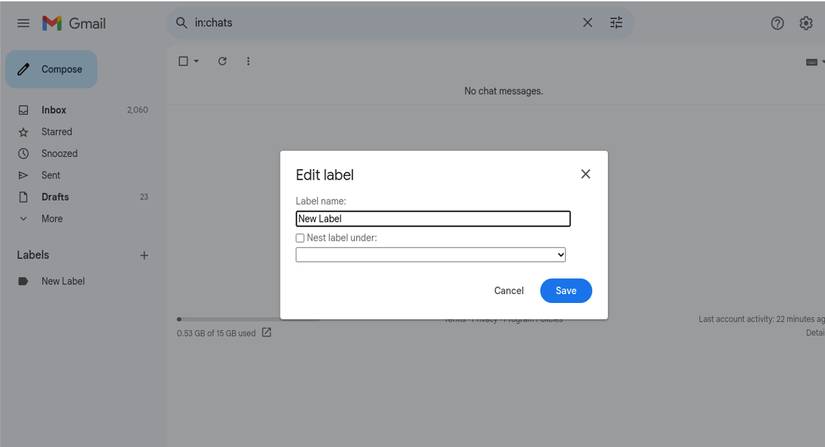
Task: Open the Support help icon
Action: (777, 23)
